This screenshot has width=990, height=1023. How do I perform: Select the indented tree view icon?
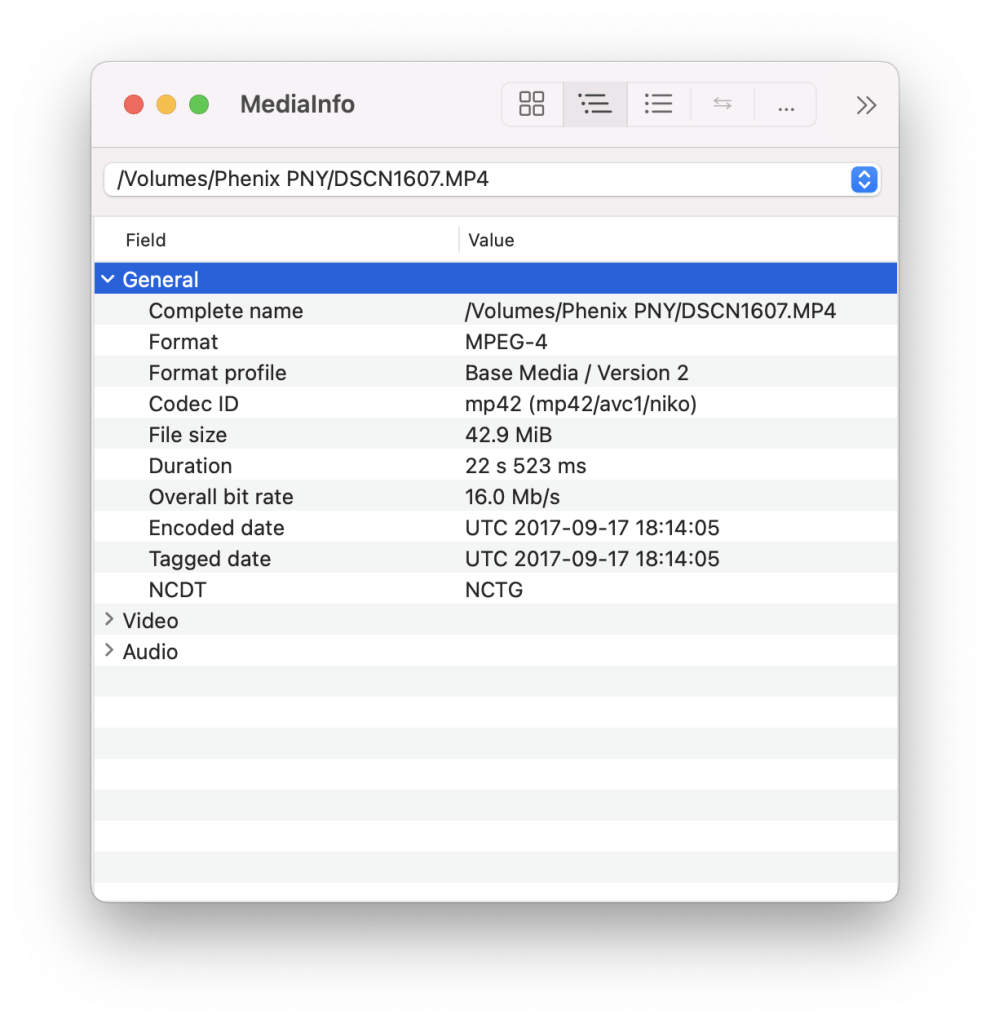[x=595, y=104]
